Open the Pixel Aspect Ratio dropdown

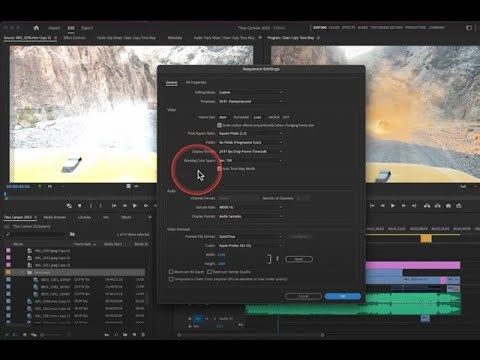click(x=250, y=133)
